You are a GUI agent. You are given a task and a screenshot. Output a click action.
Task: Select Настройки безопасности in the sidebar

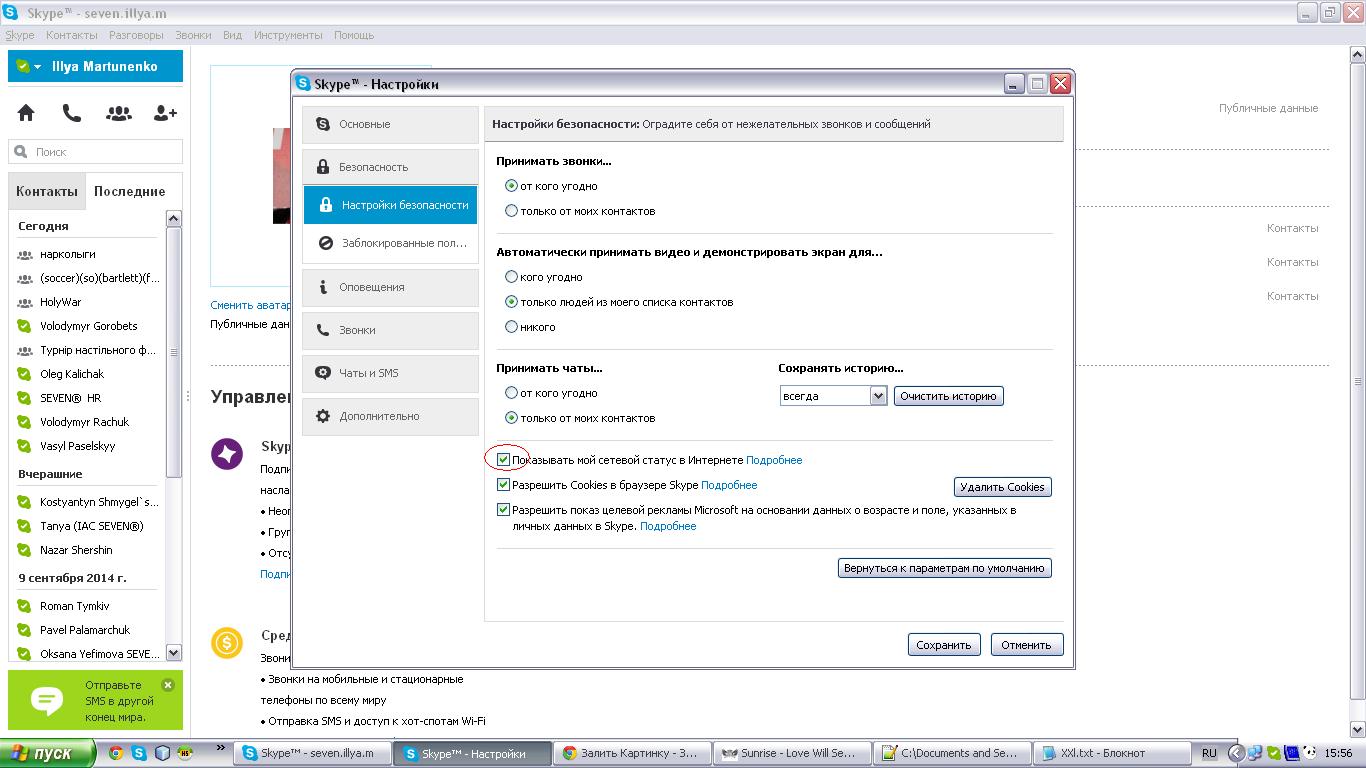(390, 205)
